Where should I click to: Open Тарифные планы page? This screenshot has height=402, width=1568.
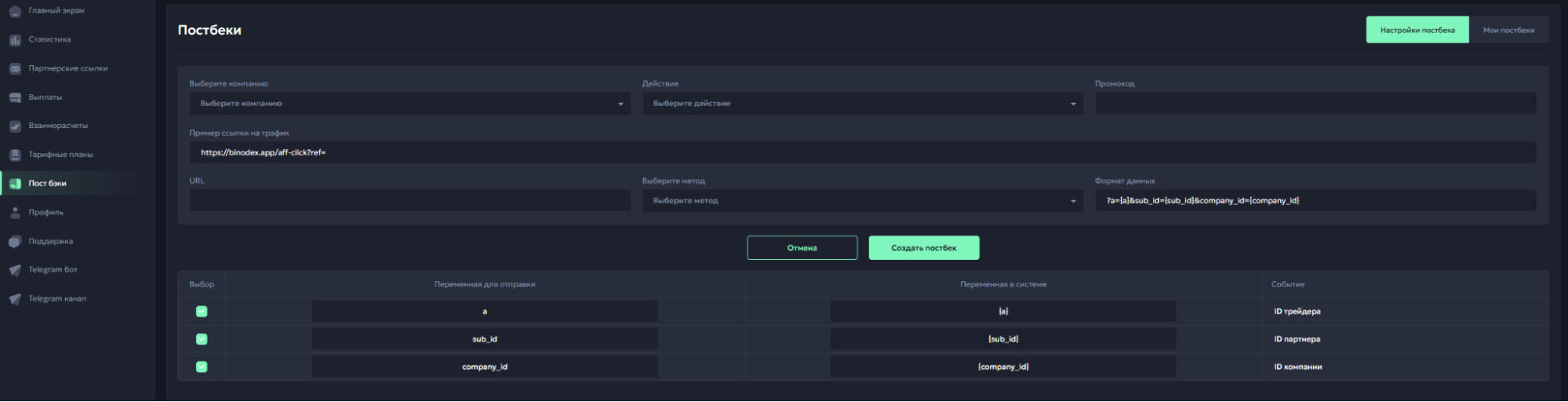coord(61,155)
